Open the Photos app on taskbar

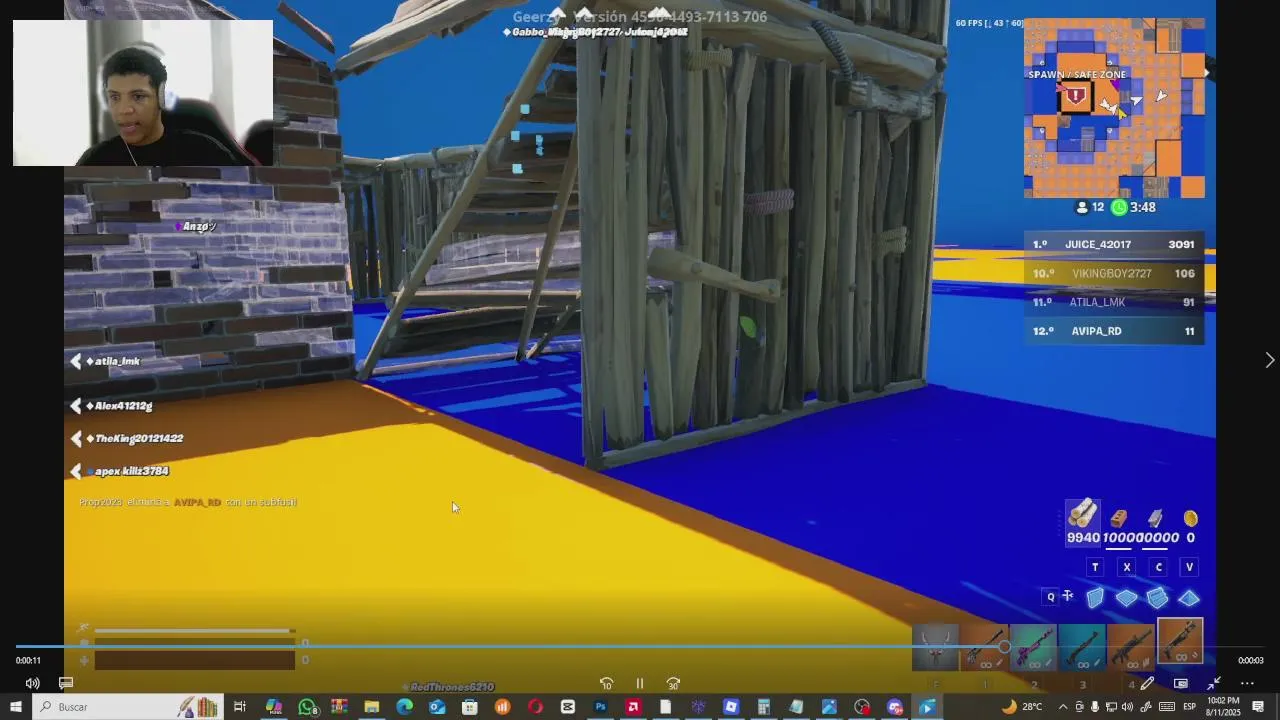tap(829, 707)
